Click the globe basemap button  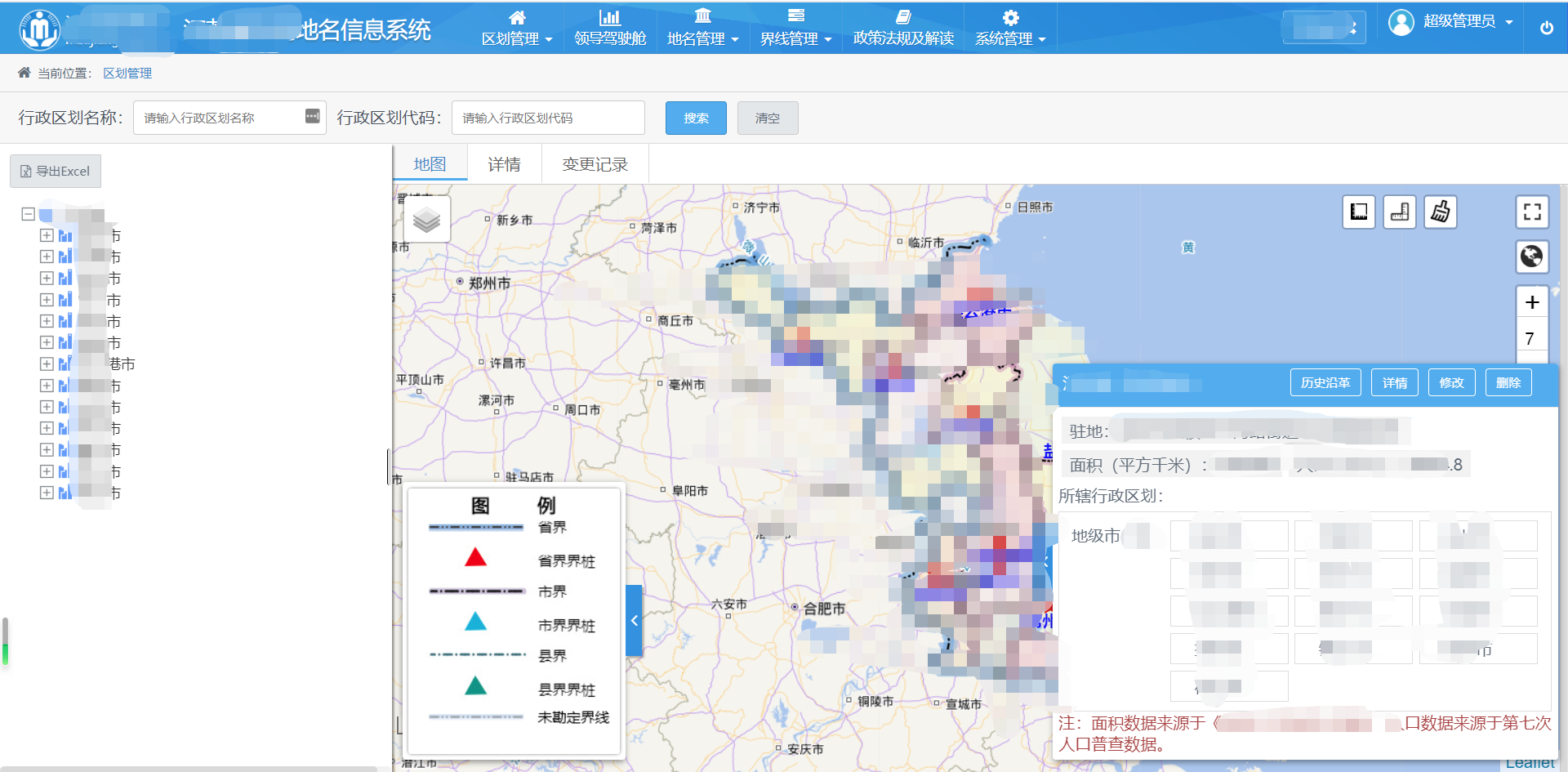[1532, 257]
